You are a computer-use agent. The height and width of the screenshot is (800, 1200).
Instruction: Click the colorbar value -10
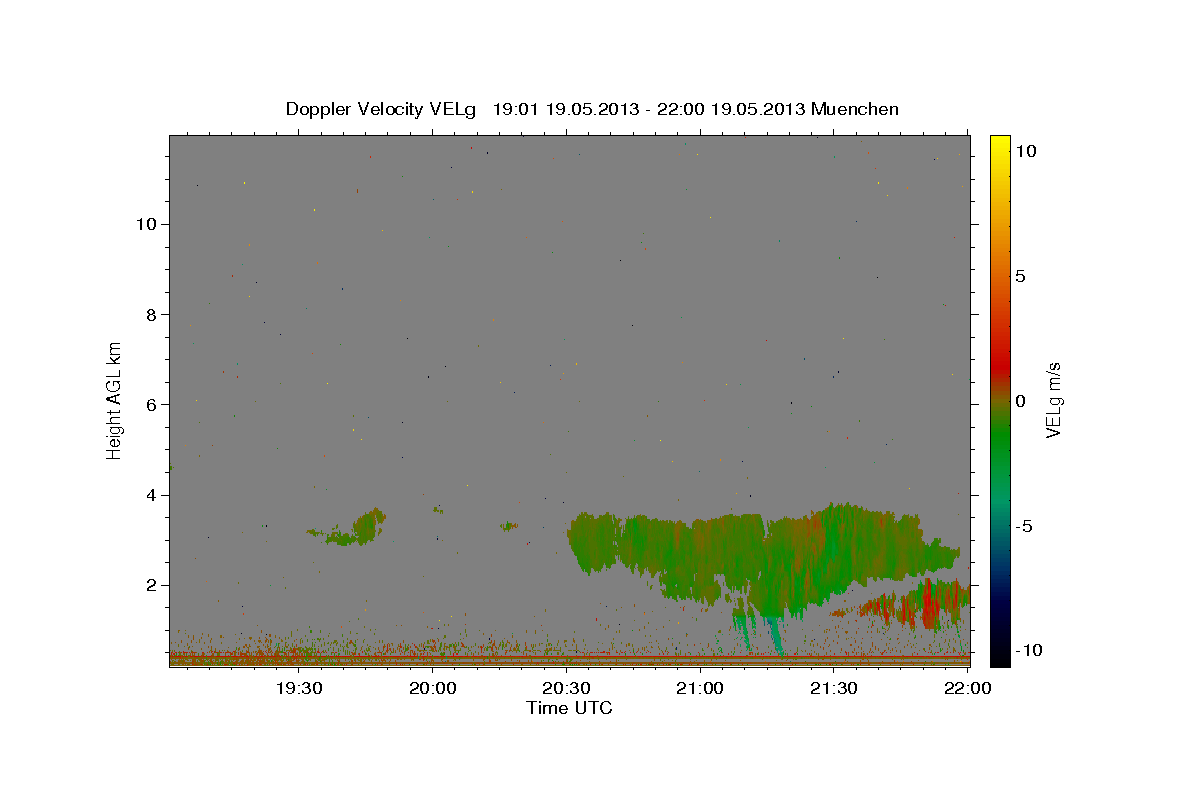point(1028,651)
